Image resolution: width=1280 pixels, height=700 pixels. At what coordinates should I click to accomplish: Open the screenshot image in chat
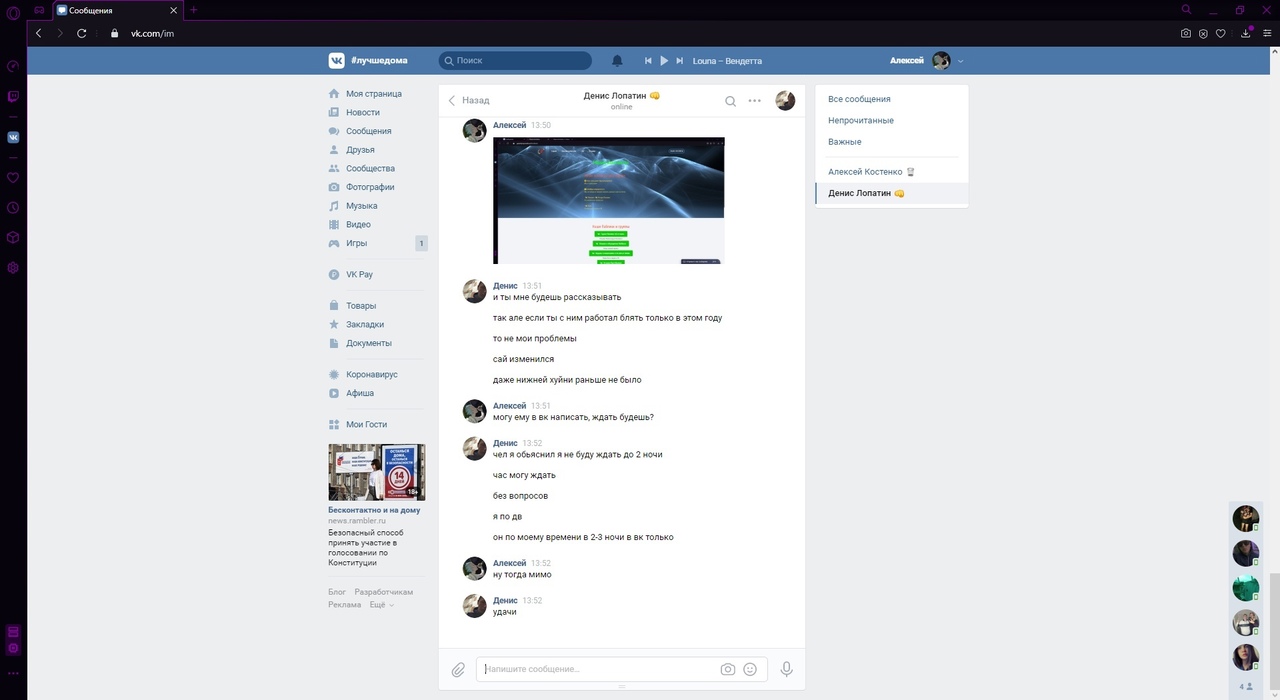click(x=608, y=200)
